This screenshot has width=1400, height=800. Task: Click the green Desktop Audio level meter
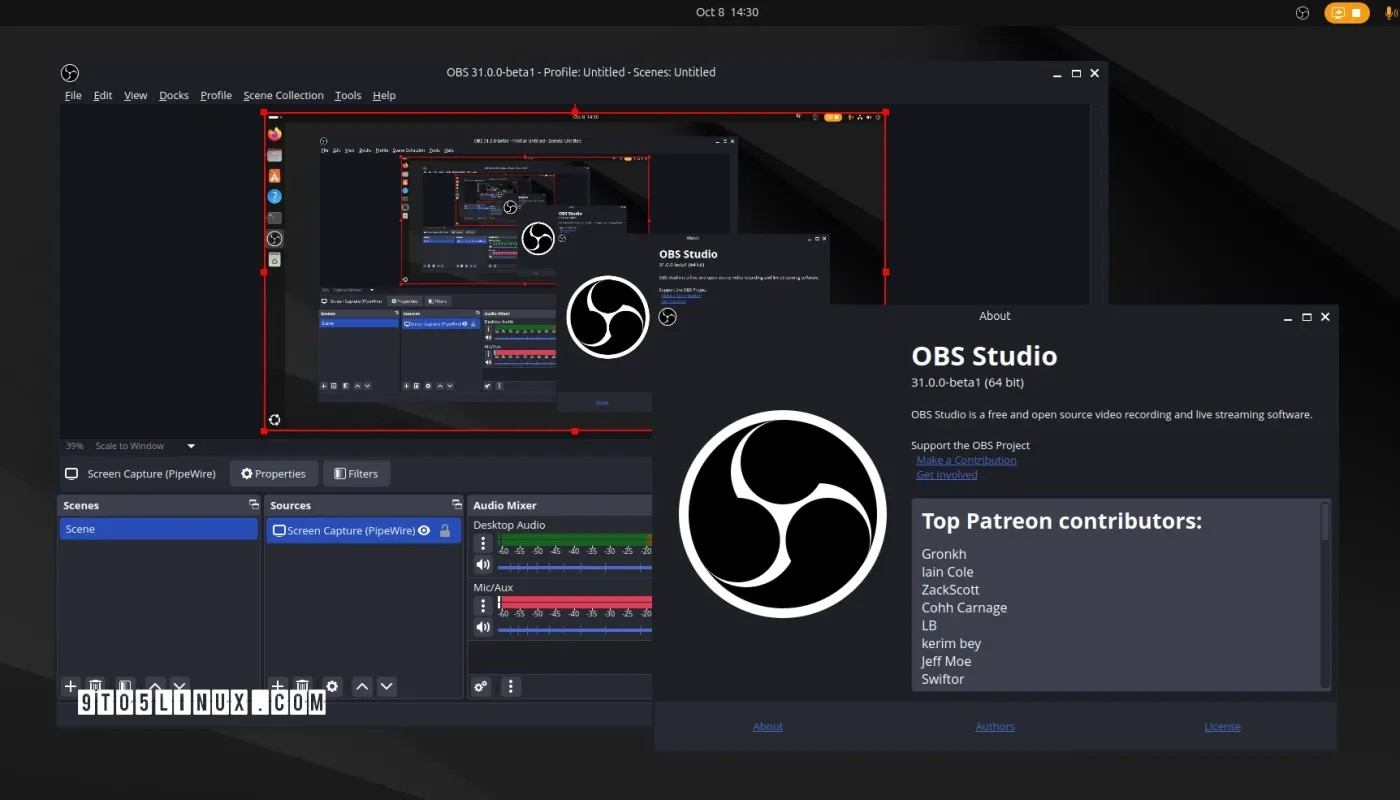pos(575,540)
